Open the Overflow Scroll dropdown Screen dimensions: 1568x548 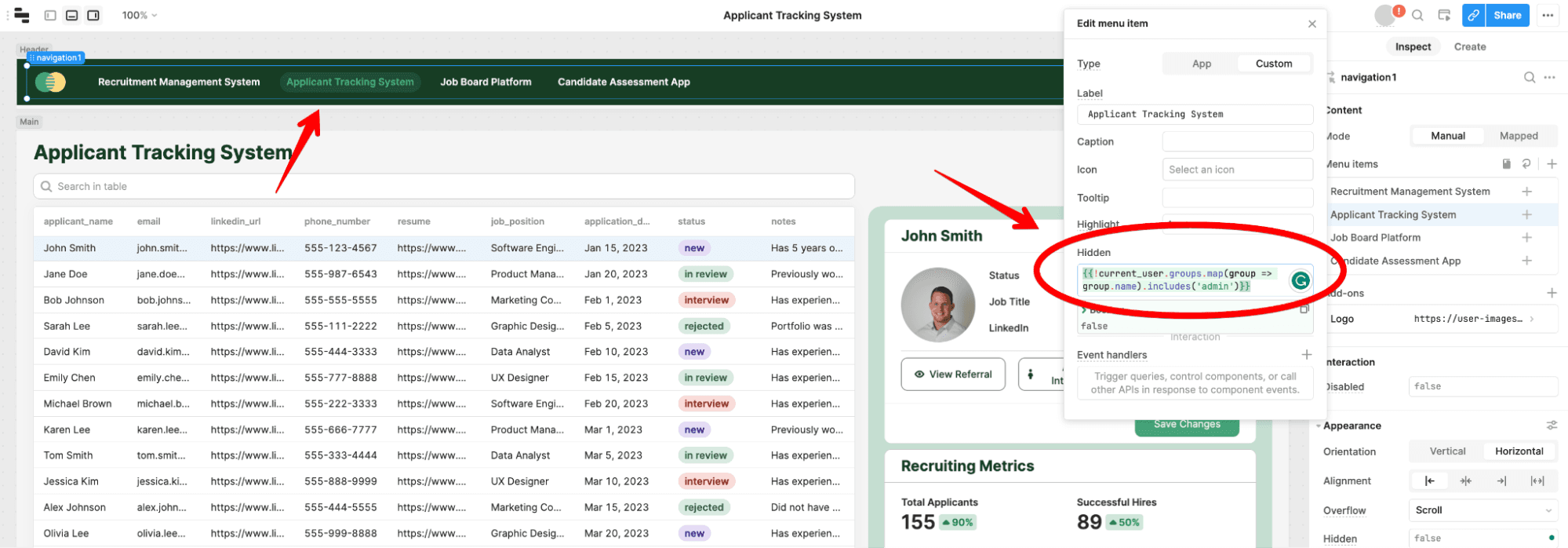point(1483,510)
